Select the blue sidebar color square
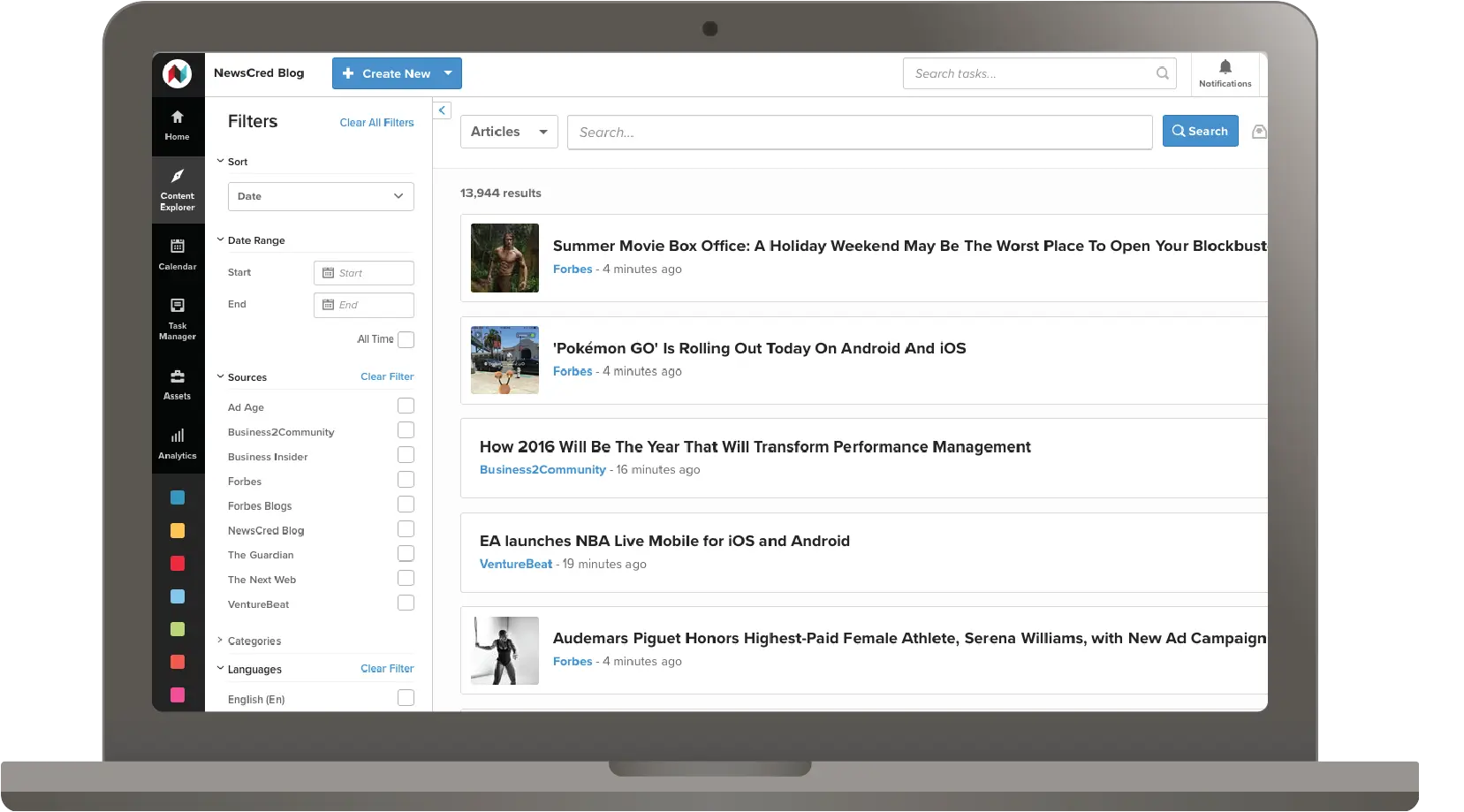 pyautogui.click(x=178, y=497)
